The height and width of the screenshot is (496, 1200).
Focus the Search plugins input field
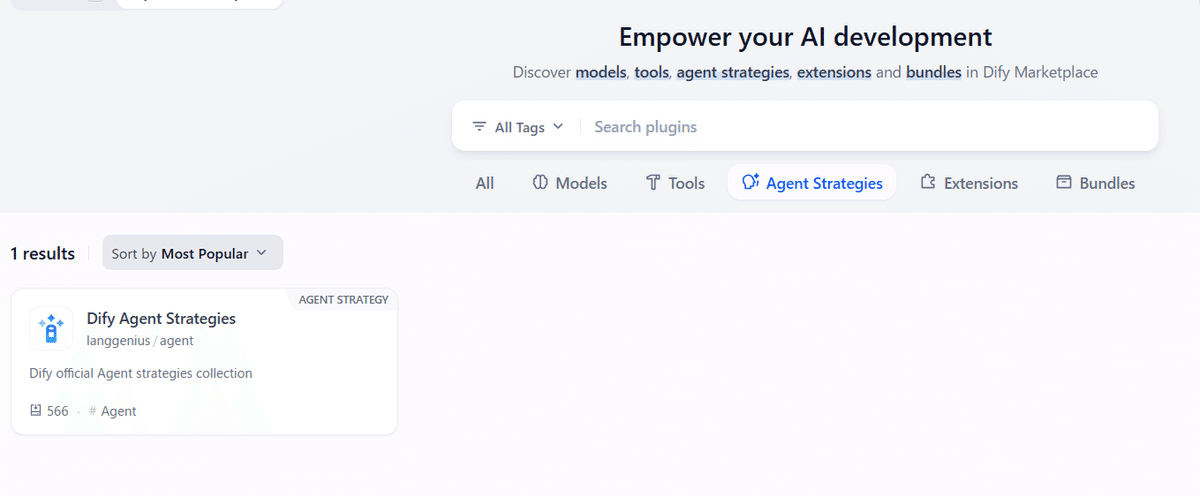tap(860, 127)
